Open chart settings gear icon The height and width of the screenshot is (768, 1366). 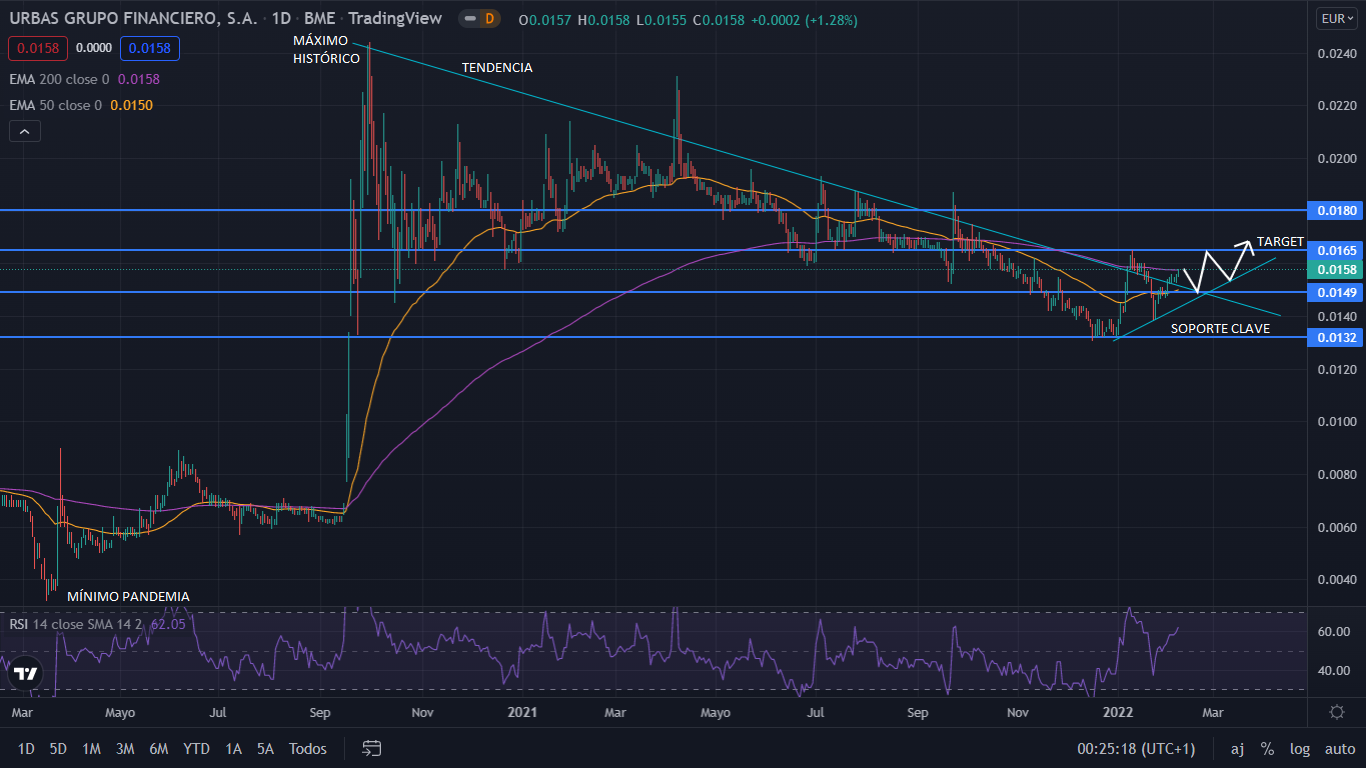(x=1337, y=712)
